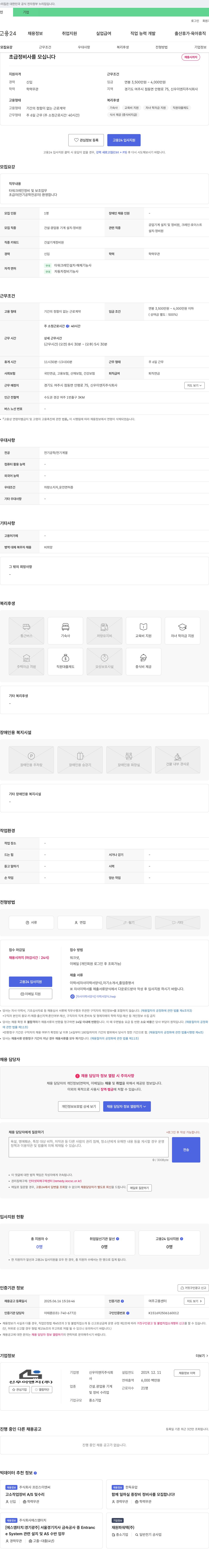This screenshot has height=1568, width=209.
Task: Click info icon next to 주 소정근로시간
Action: (68, 326)
